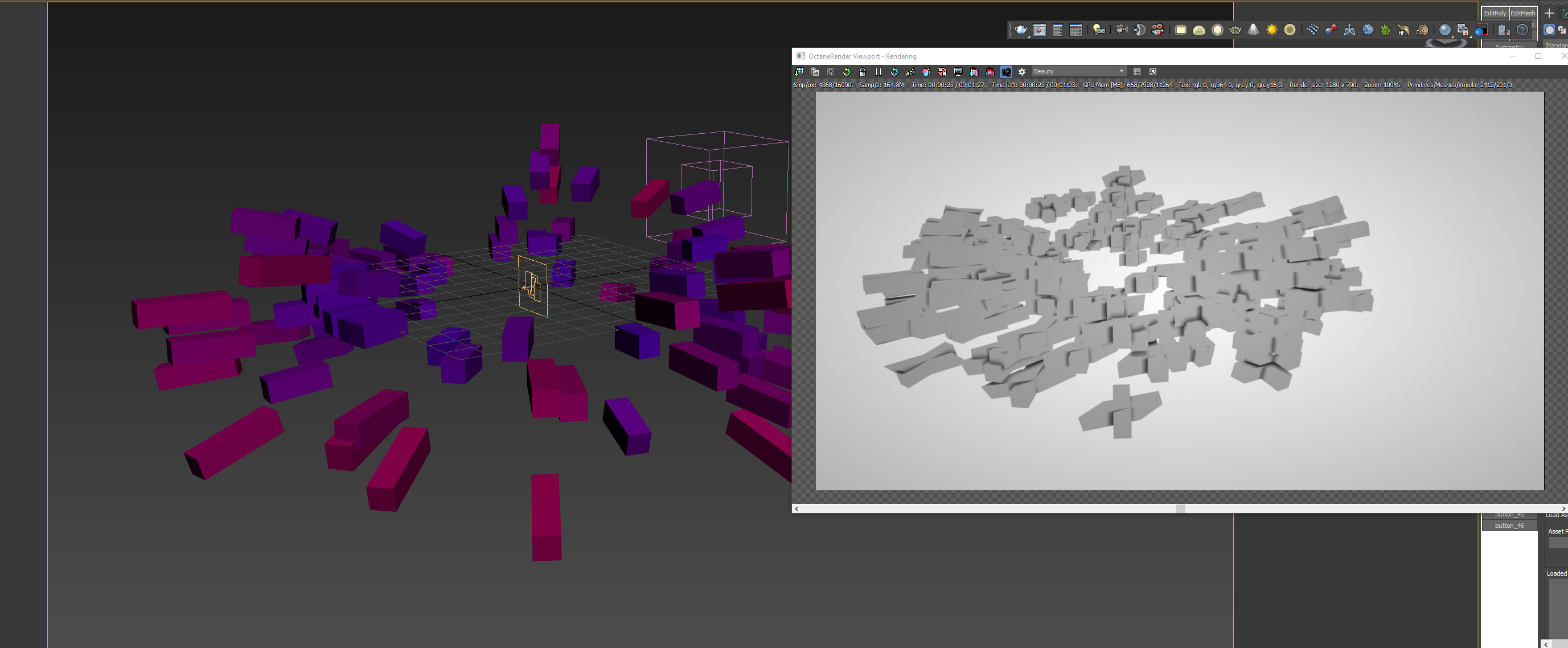
Task: Pause the Octane rendering
Action: 879,72
